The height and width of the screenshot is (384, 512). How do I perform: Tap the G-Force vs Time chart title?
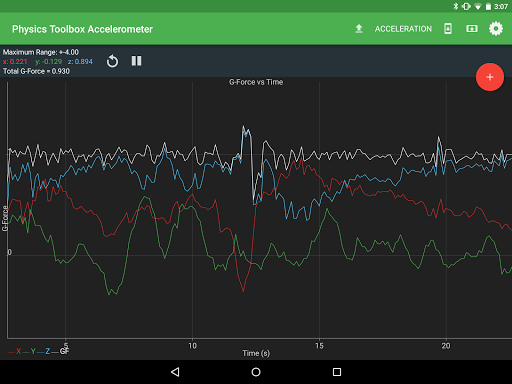[256, 82]
